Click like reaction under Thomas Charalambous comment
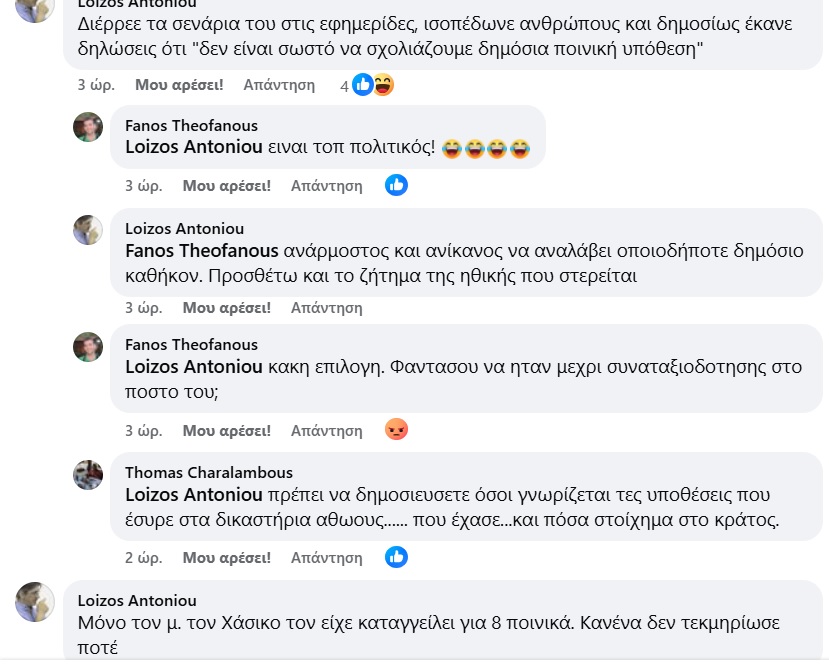The image size is (829, 665). tap(397, 557)
